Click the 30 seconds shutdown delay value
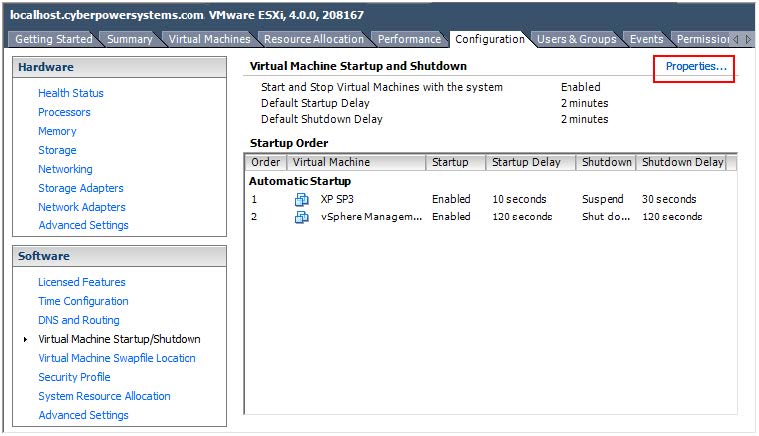 669,199
